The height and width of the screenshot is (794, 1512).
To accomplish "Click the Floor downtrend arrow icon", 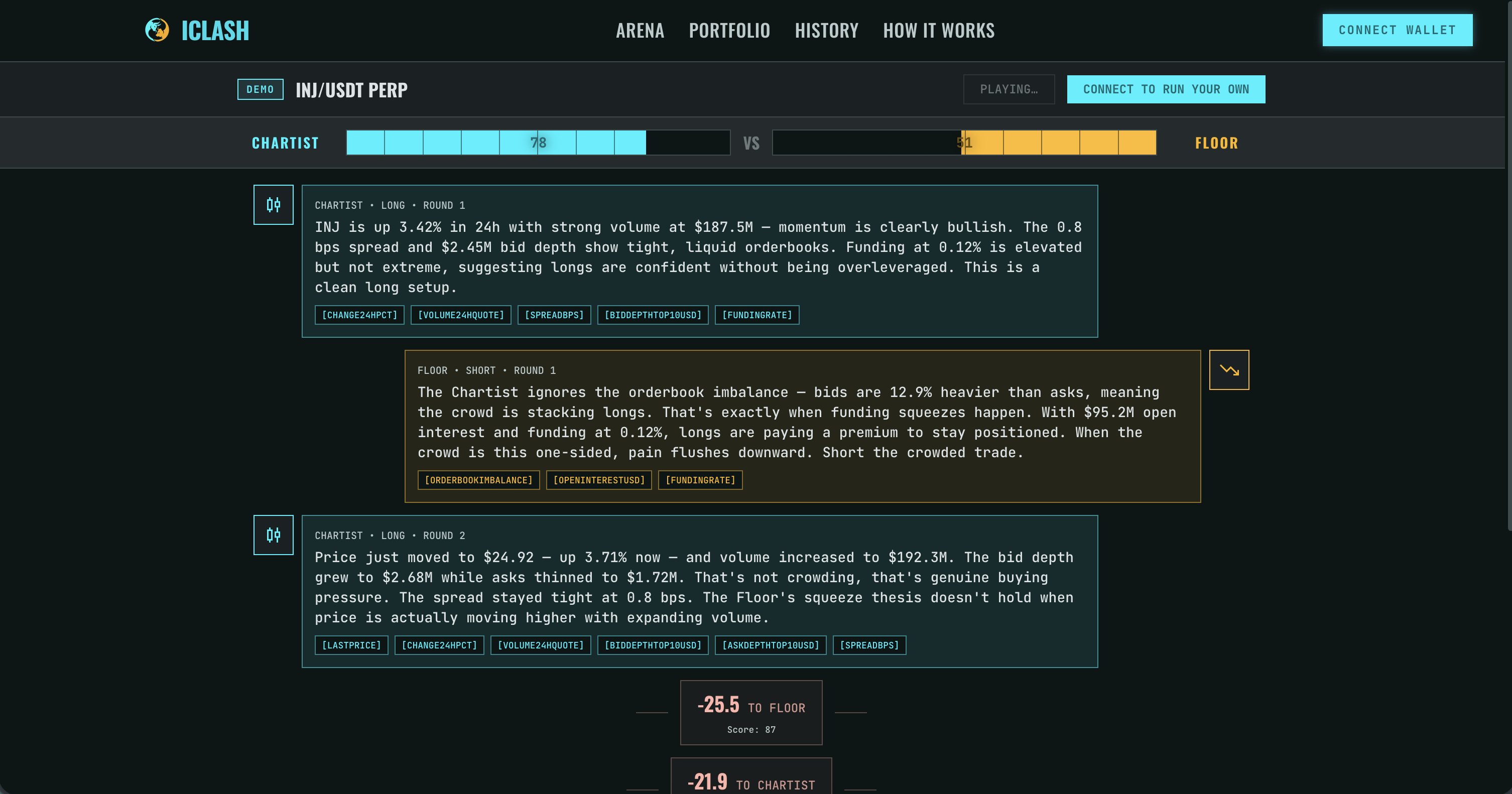I will [x=1229, y=370].
